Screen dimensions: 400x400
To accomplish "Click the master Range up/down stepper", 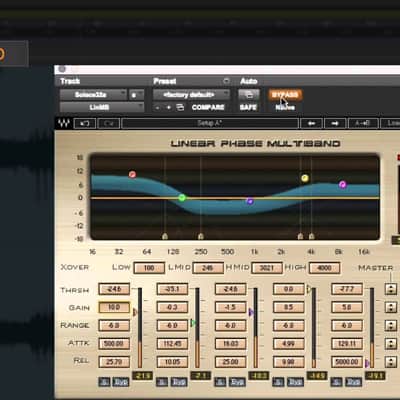I will tap(391, 325).
